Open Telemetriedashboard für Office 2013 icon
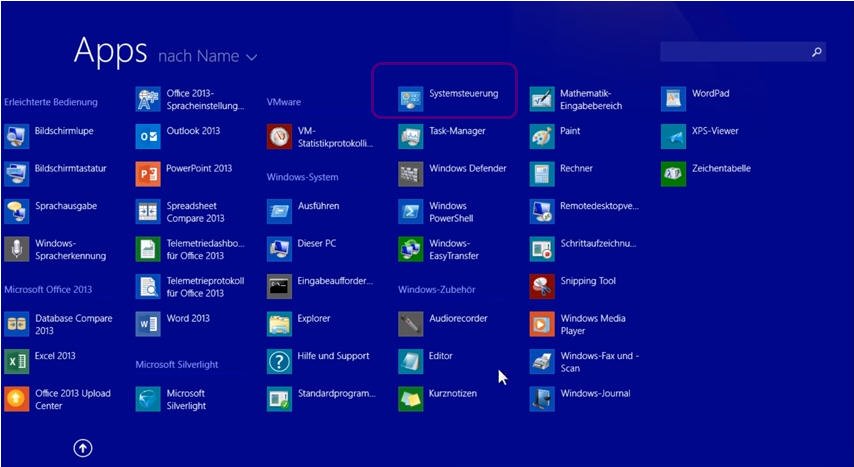Image resolution: width=854 pixels, height=467 pixels. pos(148,249)
